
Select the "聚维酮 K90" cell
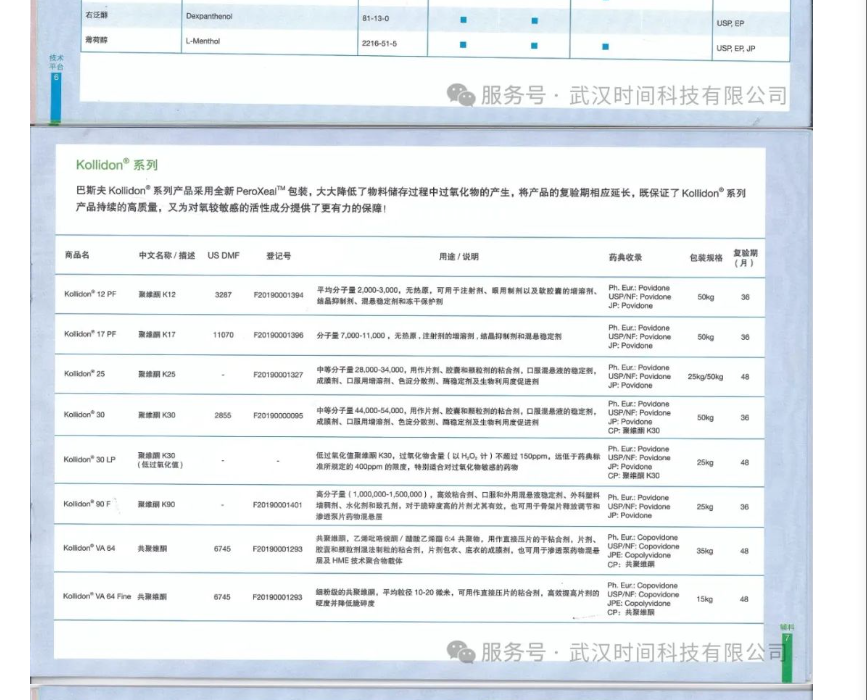[x=156, y=504]
